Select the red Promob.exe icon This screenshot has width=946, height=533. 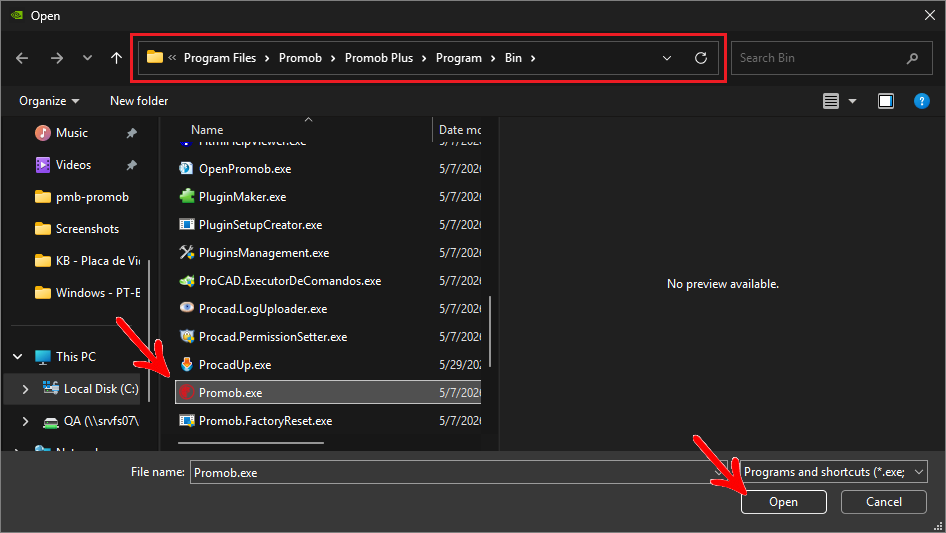186,392
